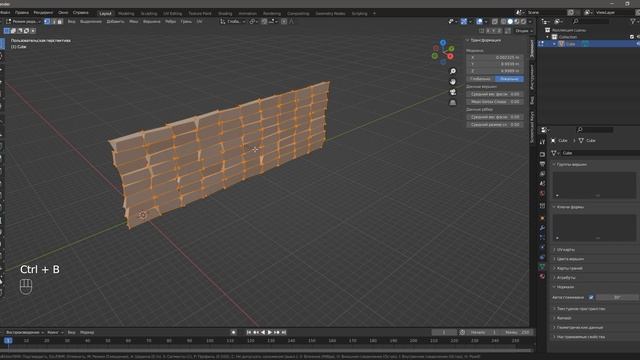640x360 pixels.
Task: Collapse the Группы вершин panel
Action: (x=571, y=164)
